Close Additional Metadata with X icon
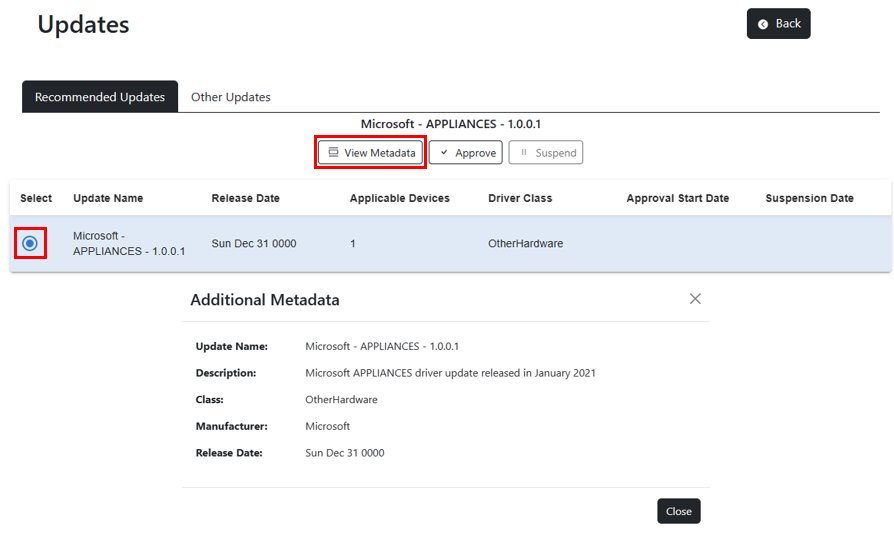 [695, 299]
